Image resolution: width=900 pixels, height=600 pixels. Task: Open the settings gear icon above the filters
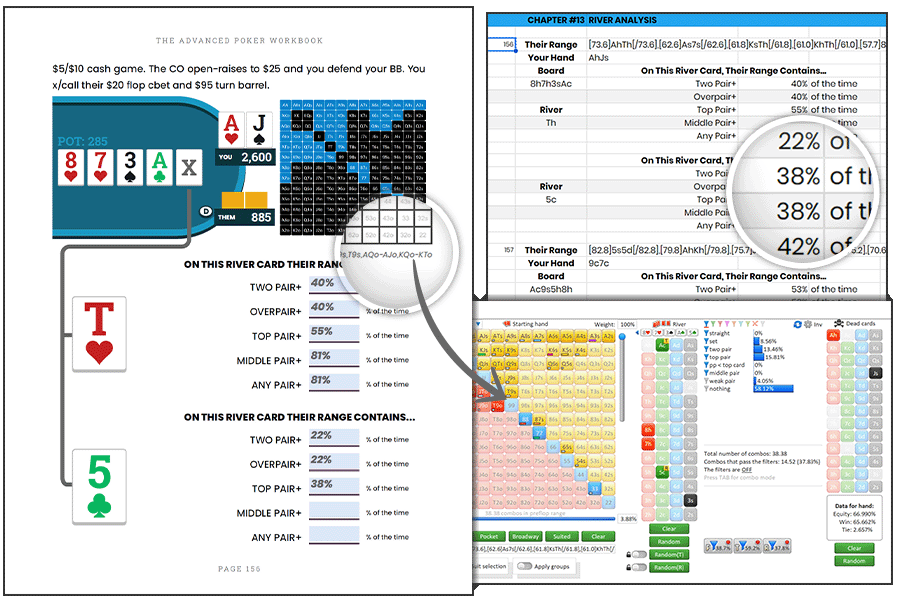pyautogui.click(x=808, y=324)
